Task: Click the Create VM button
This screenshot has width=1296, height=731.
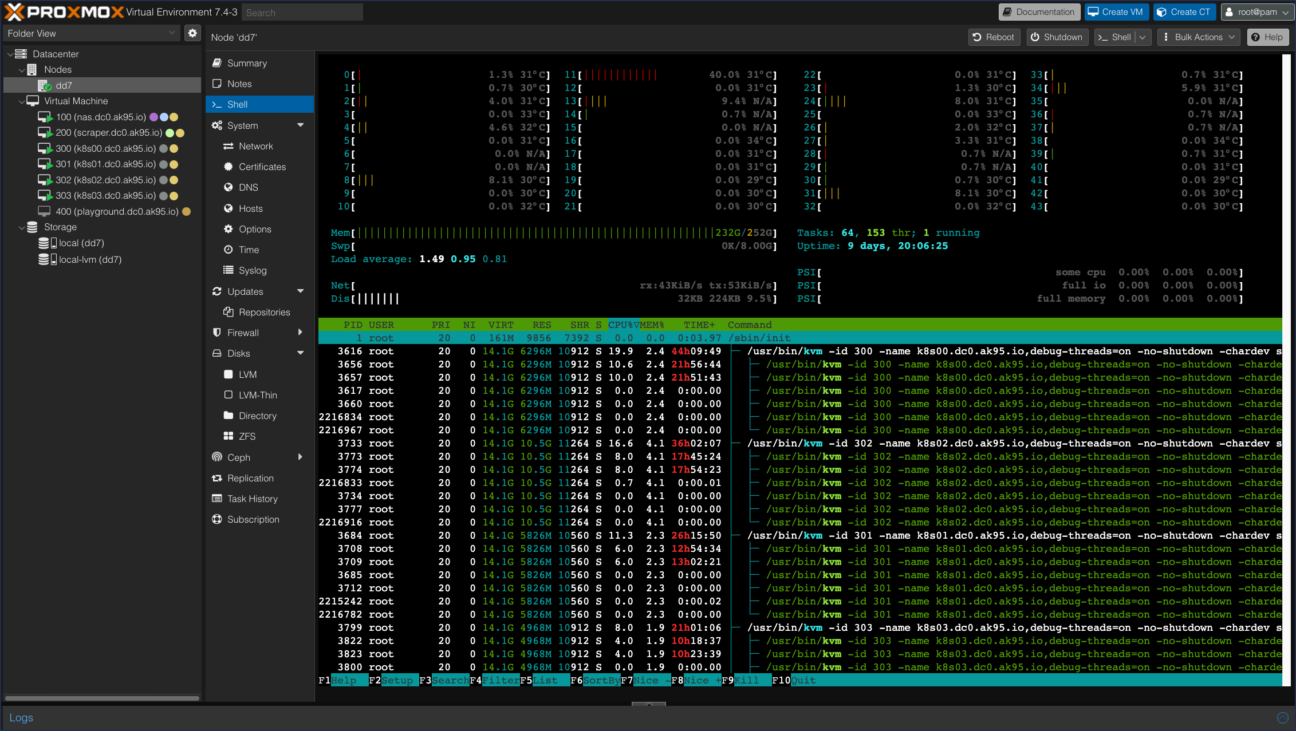Action: pyautogui.click(x=1116, y=12)
